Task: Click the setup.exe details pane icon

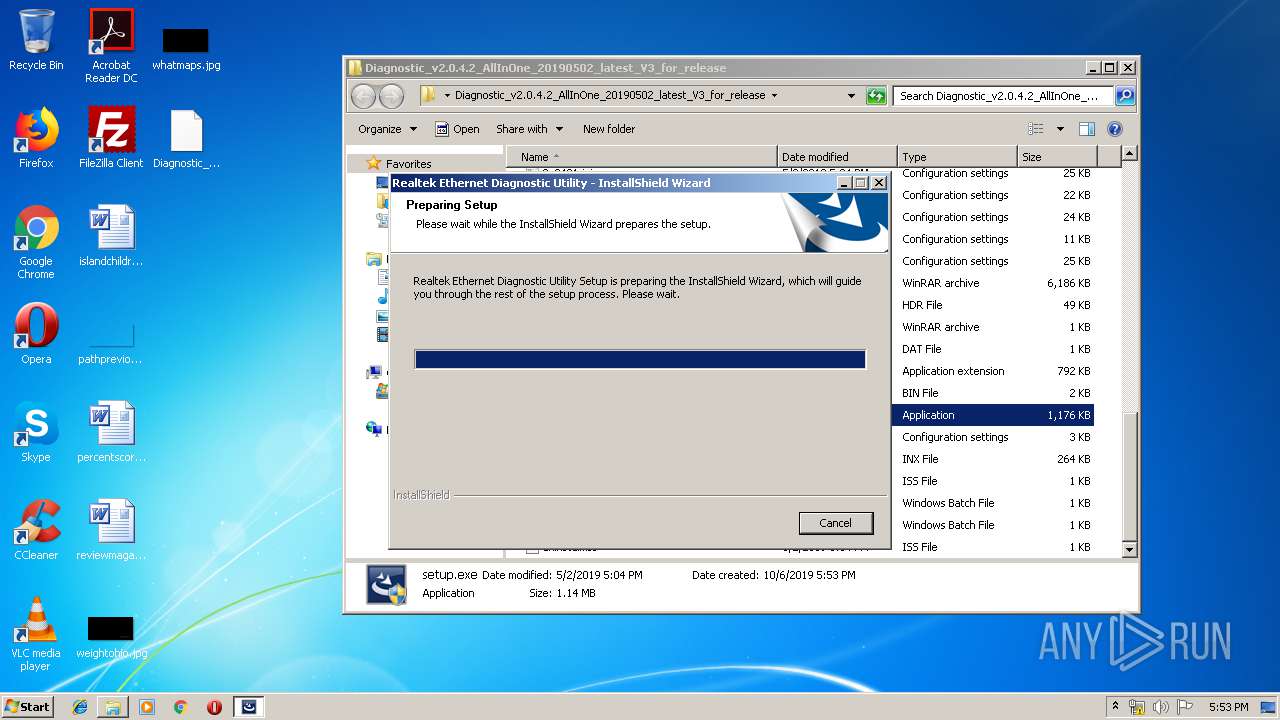Action: coord(386,585)
